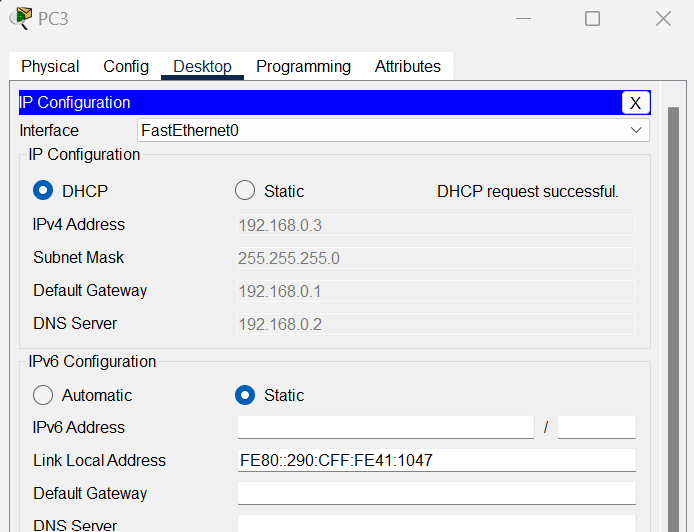The width and height of the screenshot is (694, 532).
Task: Close the IP Configuration panel with X
Action: (636, 103)
